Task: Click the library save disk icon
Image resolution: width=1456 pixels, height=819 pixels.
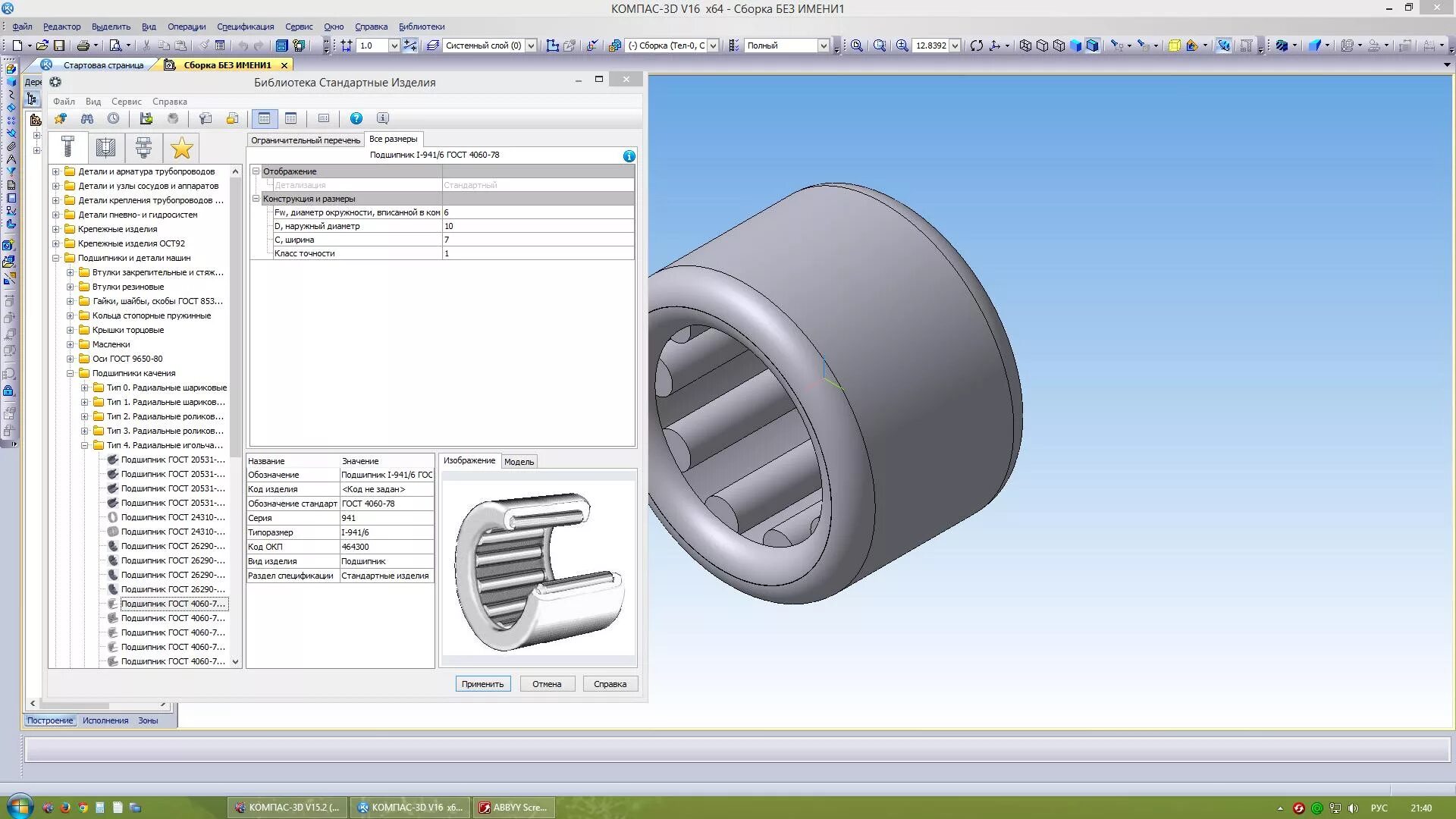Action: [146, 118]
